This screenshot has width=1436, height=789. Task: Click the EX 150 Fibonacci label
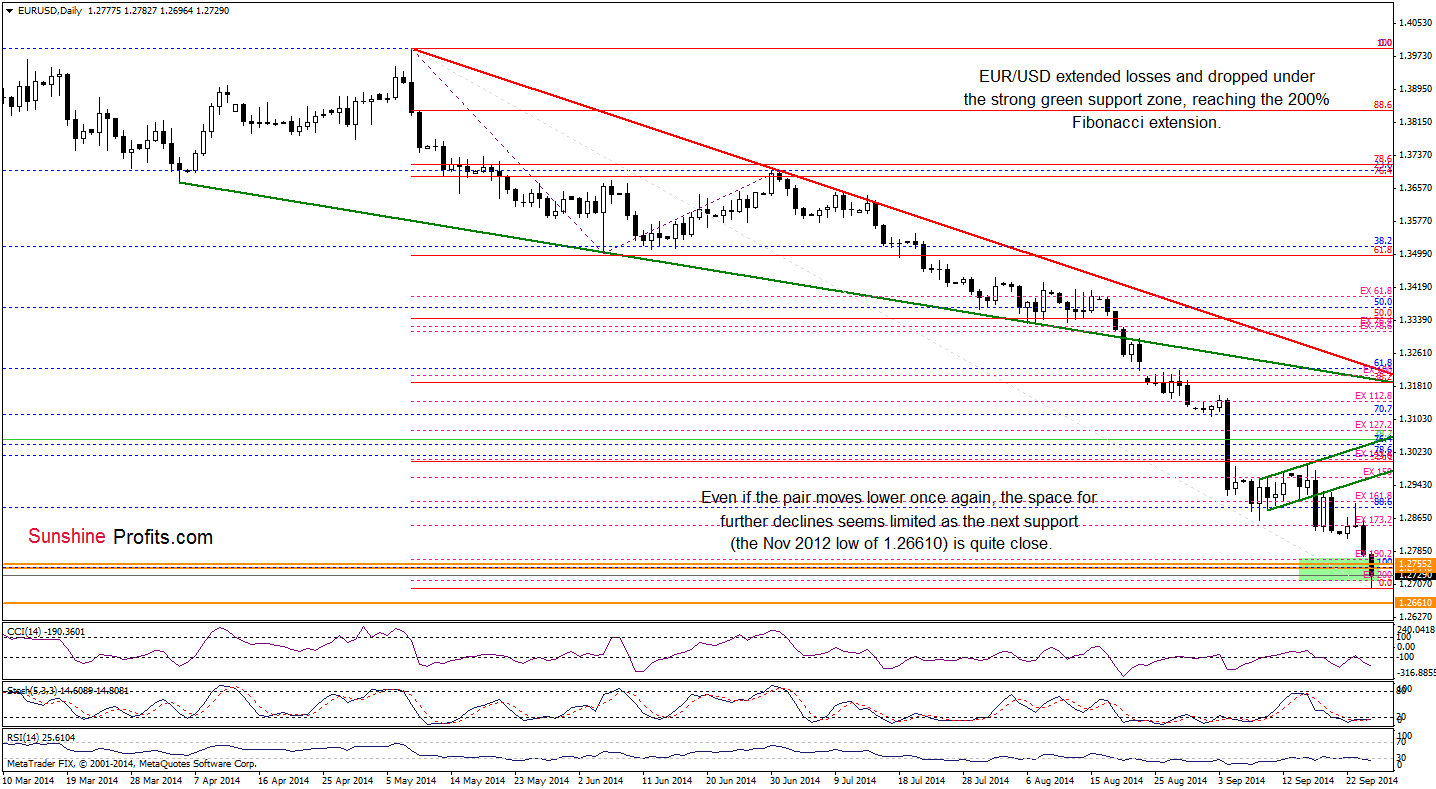coord(1377,471)
